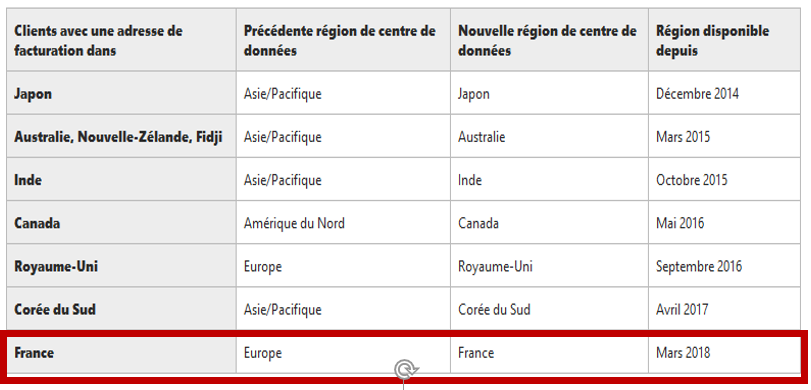Select the Japon row header cell

(x=122, y=94)
